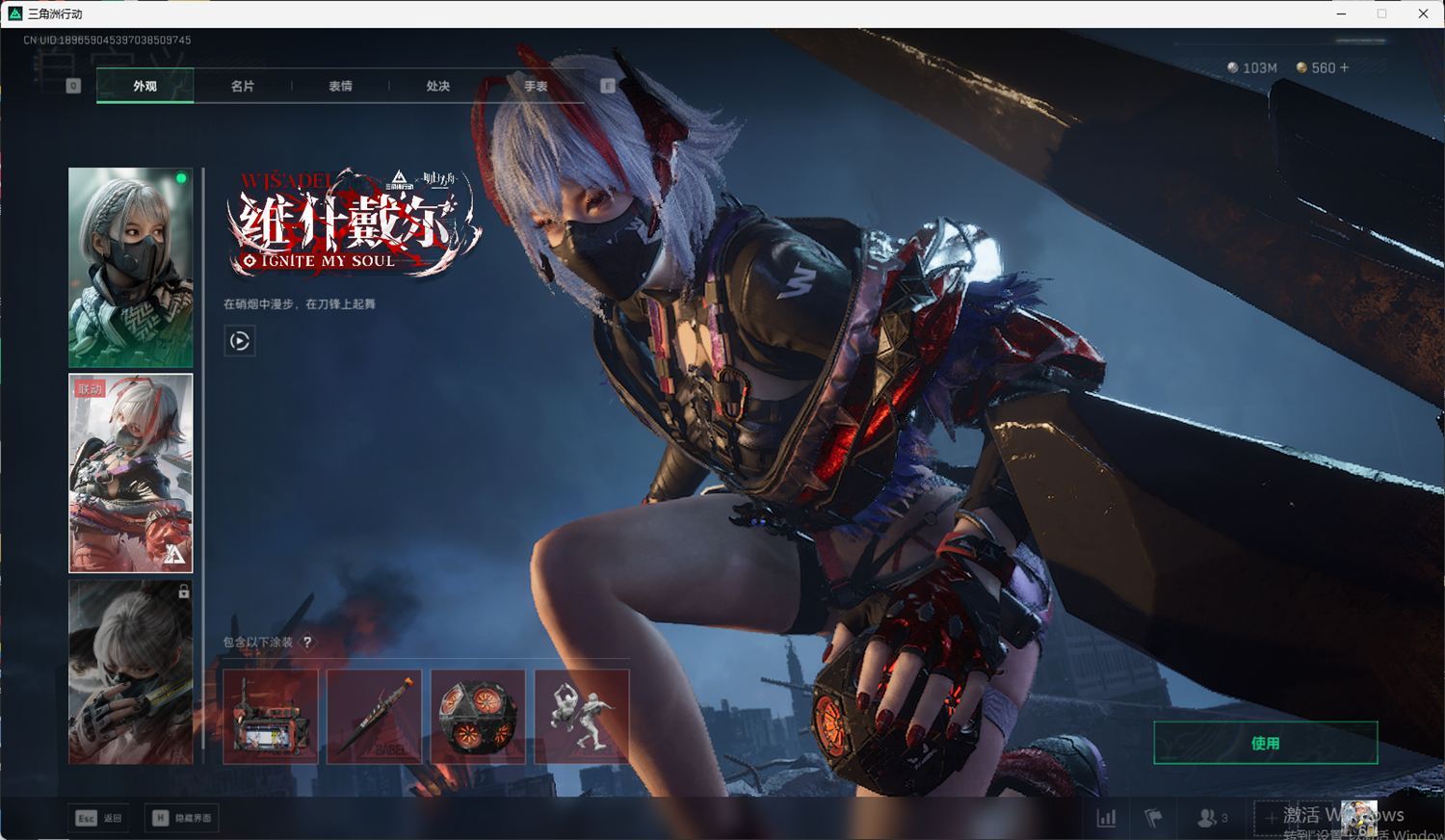The width and height of the screenshot is (1445, 840).
Task: Click the flag icon in bottom bar
Action: [x=1153, y=818]
